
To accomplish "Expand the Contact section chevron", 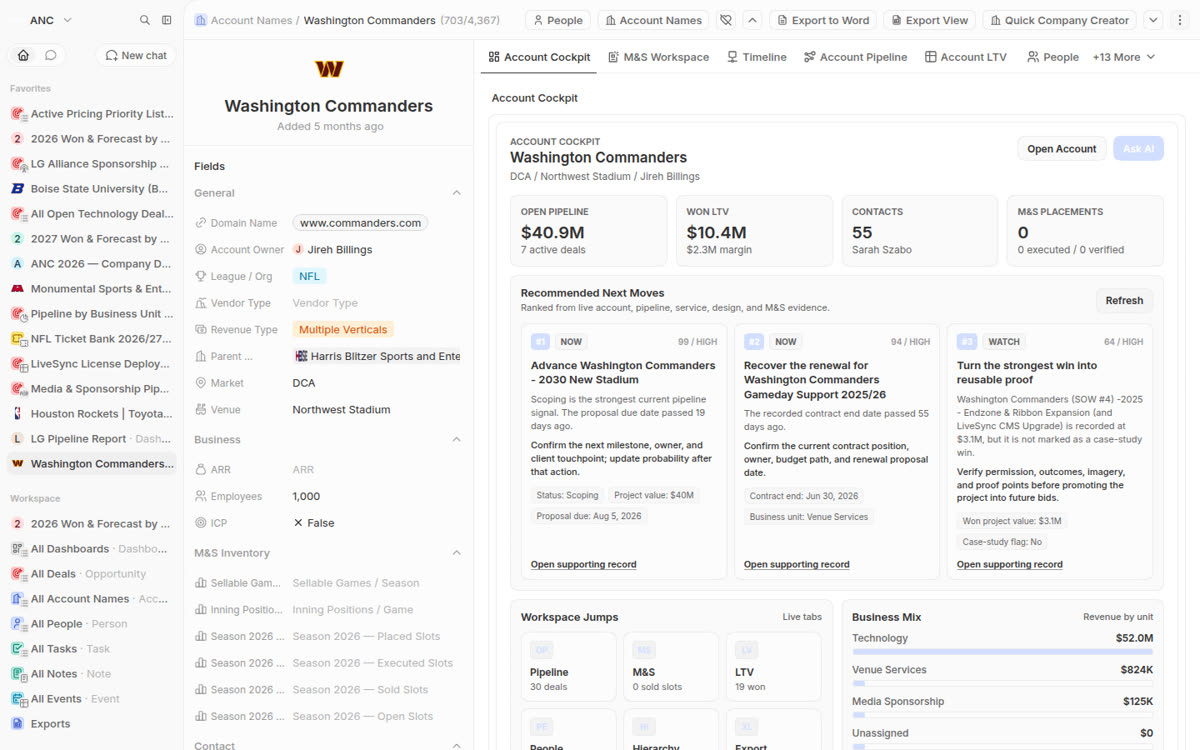I will 457,745.
